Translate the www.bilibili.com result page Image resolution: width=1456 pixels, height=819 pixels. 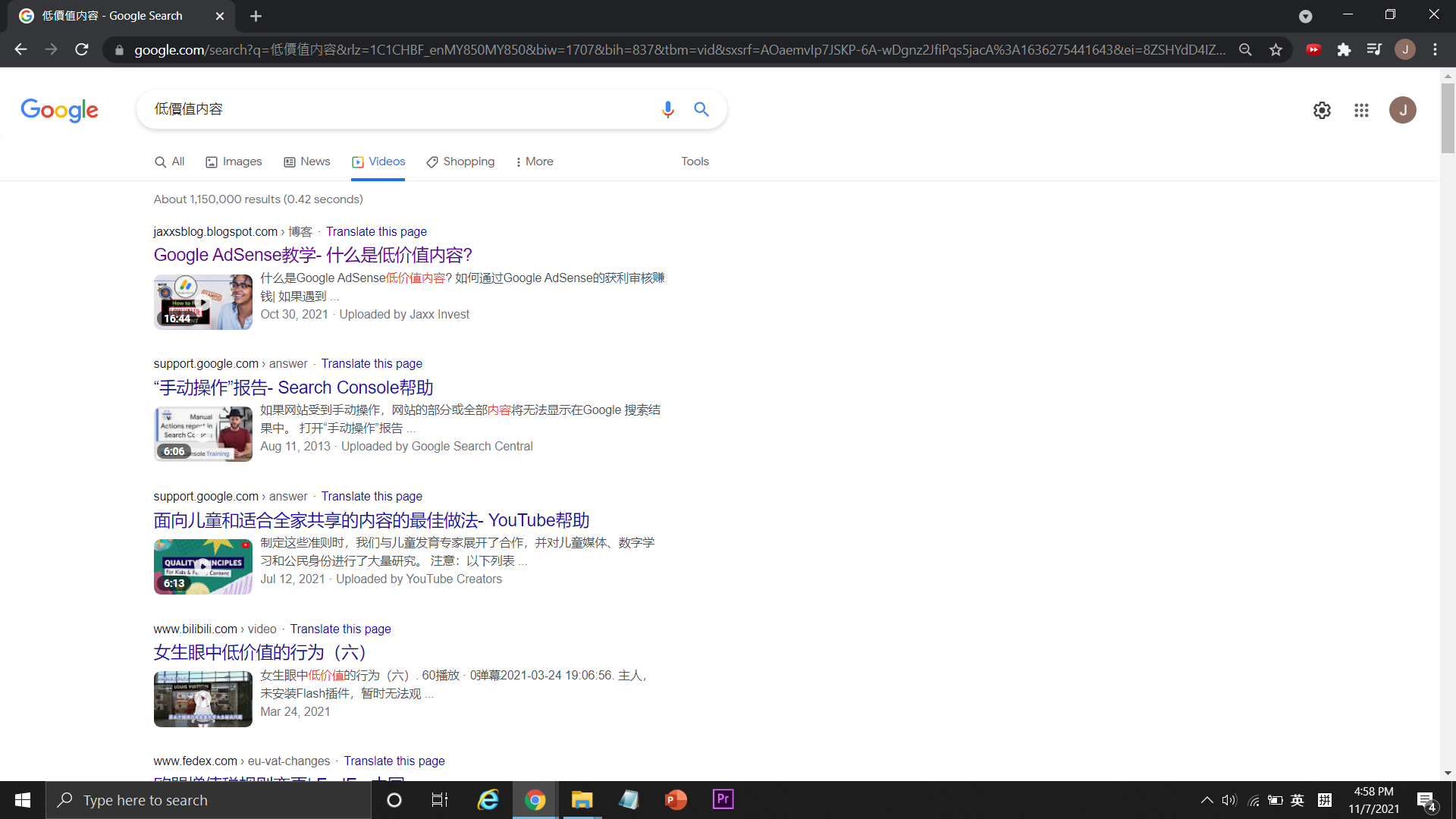point(340,629)
